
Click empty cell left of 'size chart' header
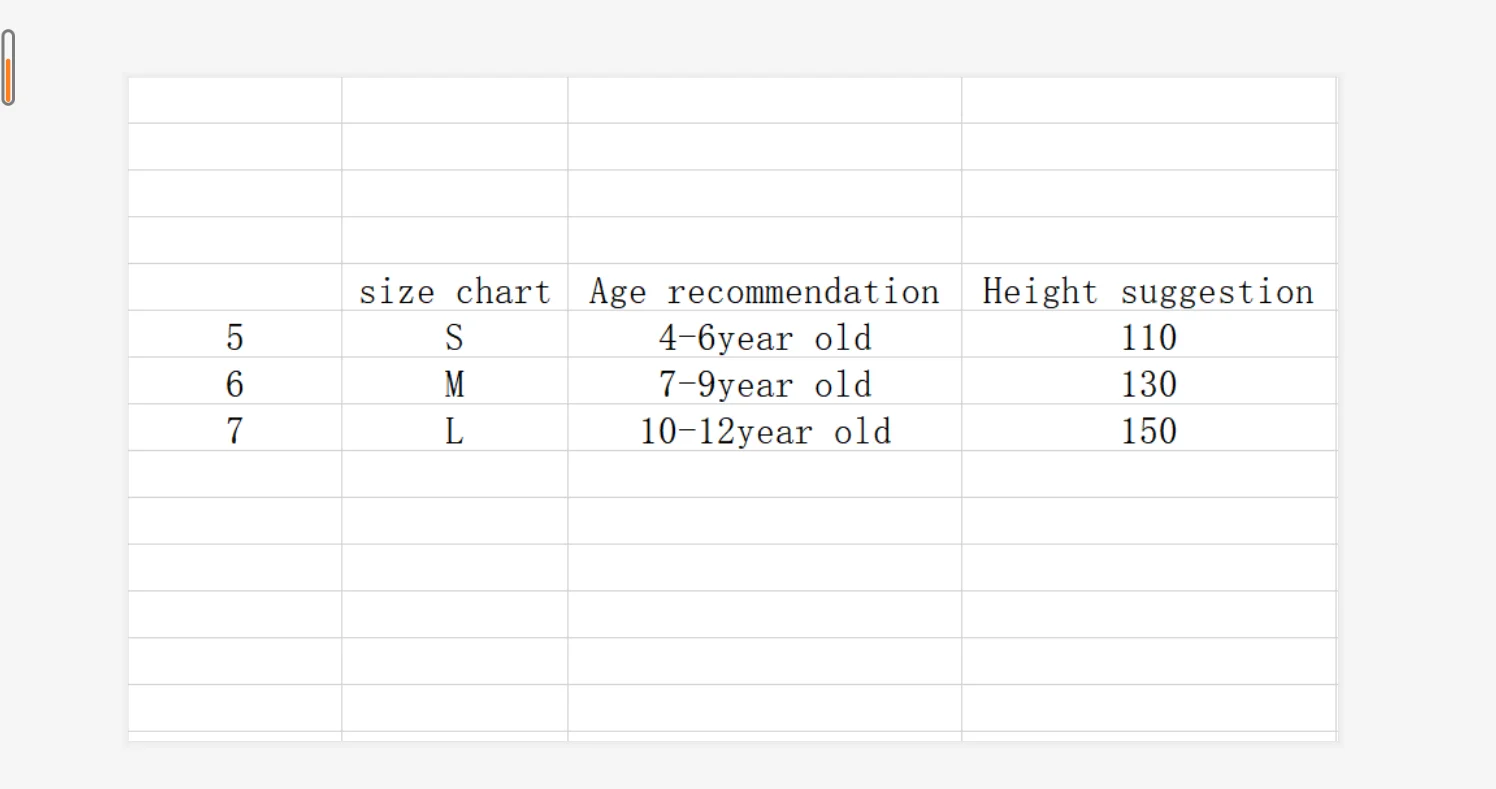click(x=235, y=287)
